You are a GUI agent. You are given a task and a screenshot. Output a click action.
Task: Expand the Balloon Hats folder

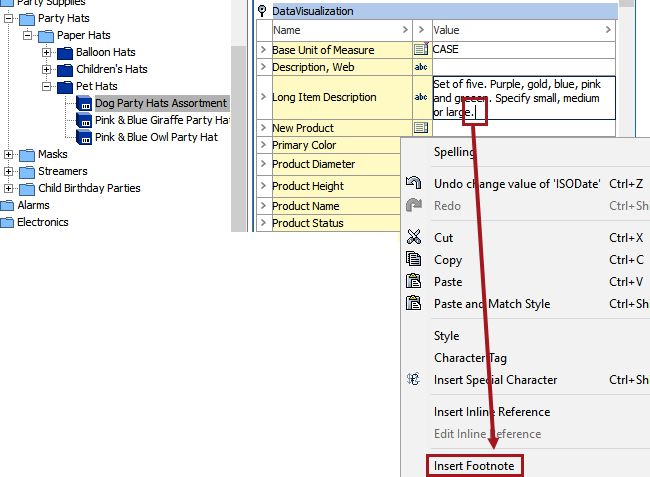[x=47, y=52]
